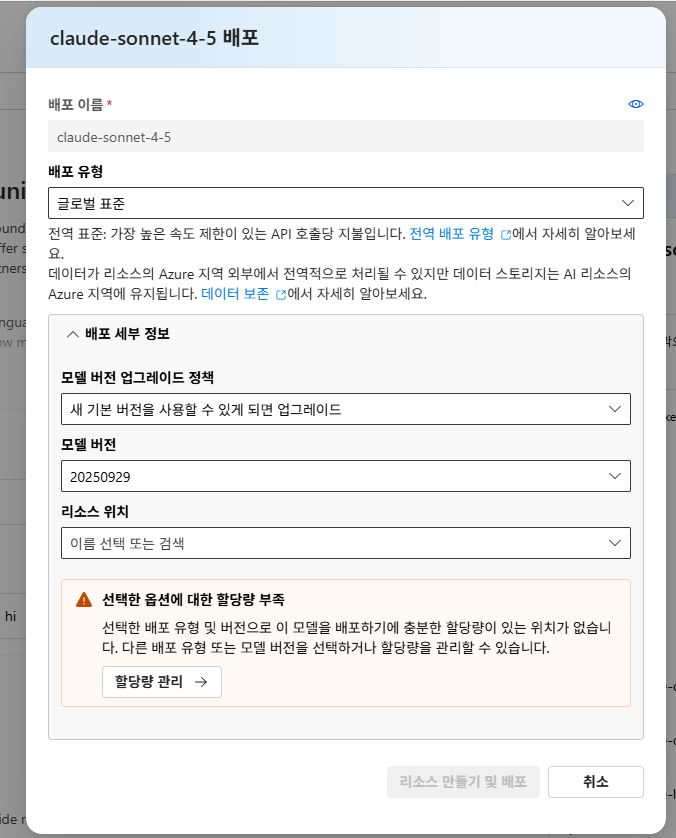Click the chevron arrow of 리소스 위치 dropdown
Viewport: 676px width, 838px height.
[x=615, y=543]
